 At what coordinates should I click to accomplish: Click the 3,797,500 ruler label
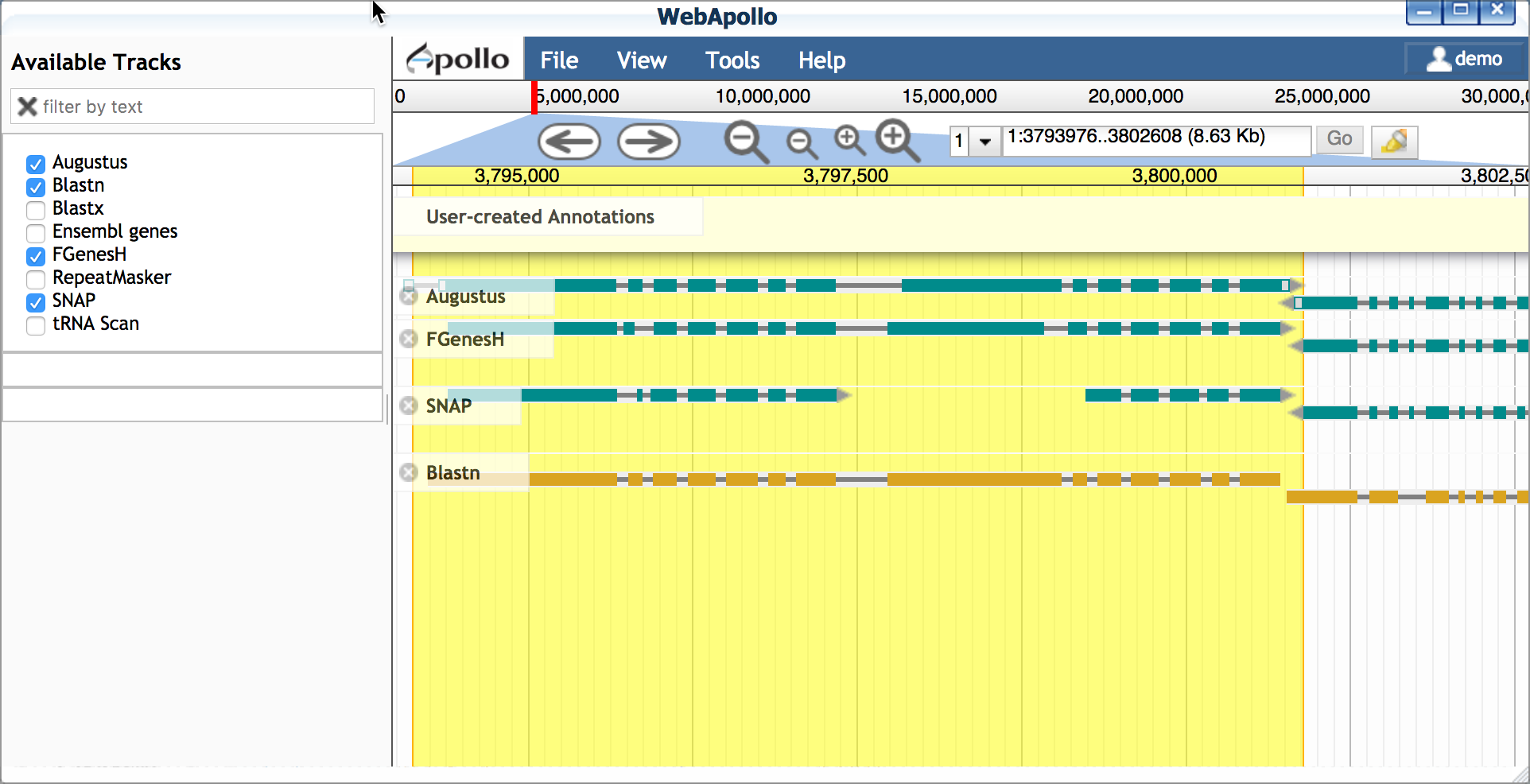(845, 176)
